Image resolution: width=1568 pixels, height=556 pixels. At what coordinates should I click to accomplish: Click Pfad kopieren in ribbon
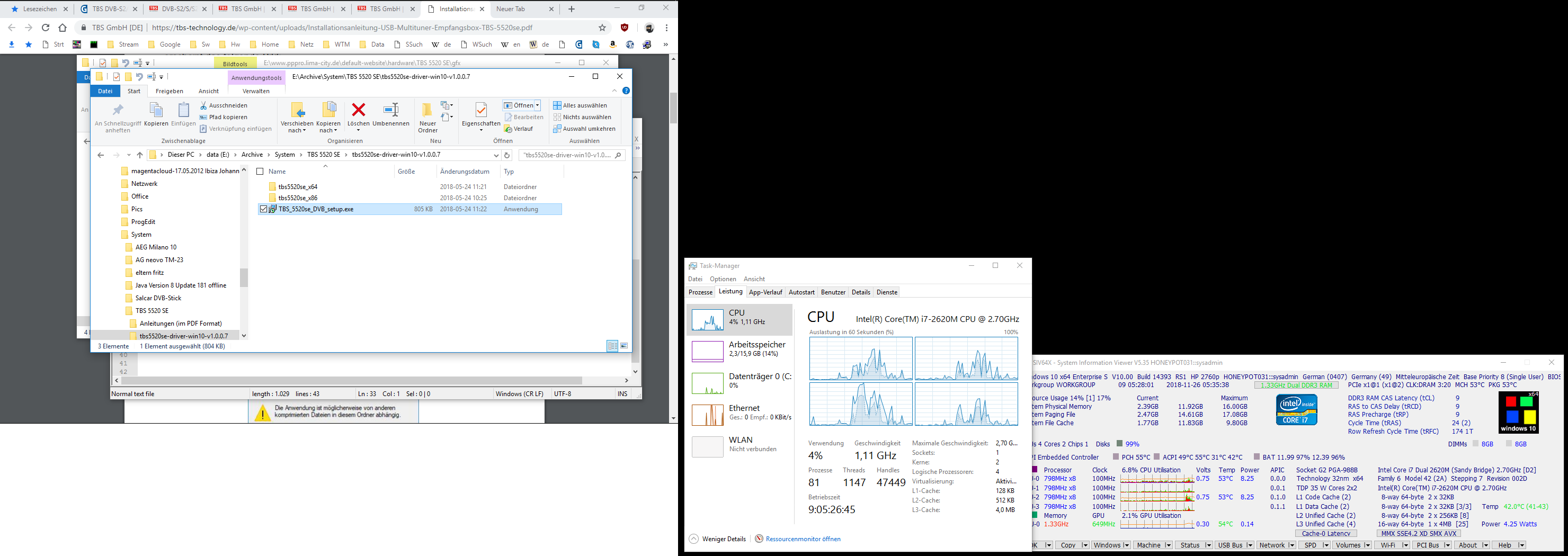(x=224, y=117)
